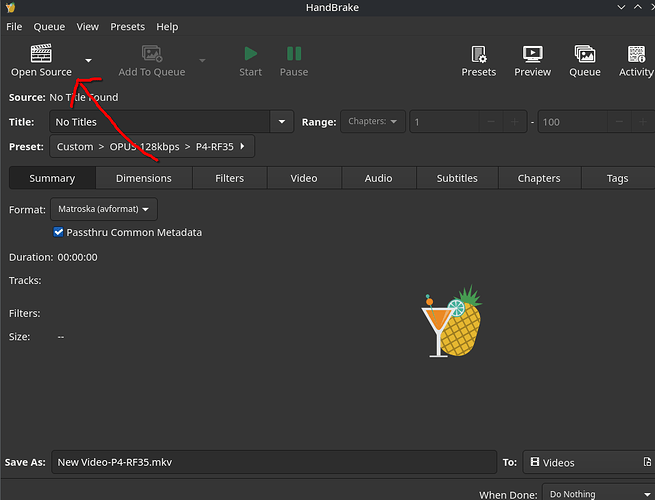Open the Presets panel icon in toolbar
The height and width of the screenshot is (500, 655).
[479, 54]
